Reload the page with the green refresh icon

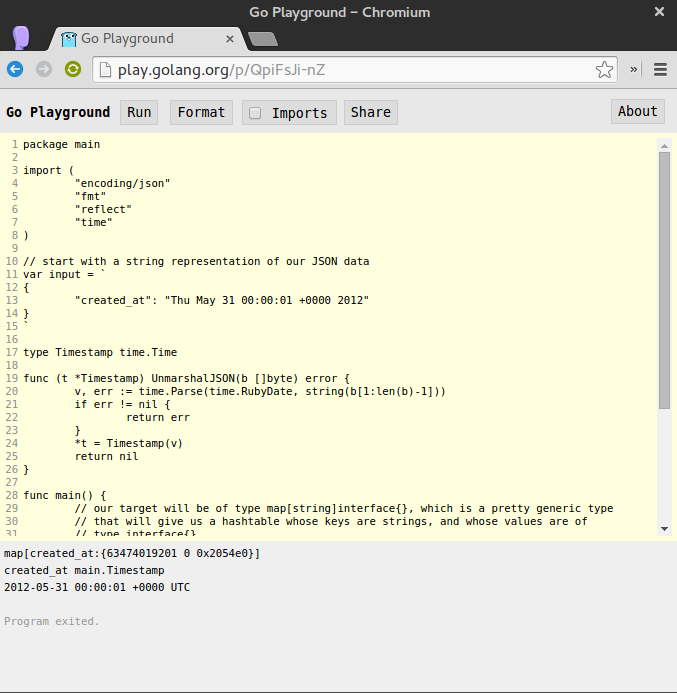(73, 69)
